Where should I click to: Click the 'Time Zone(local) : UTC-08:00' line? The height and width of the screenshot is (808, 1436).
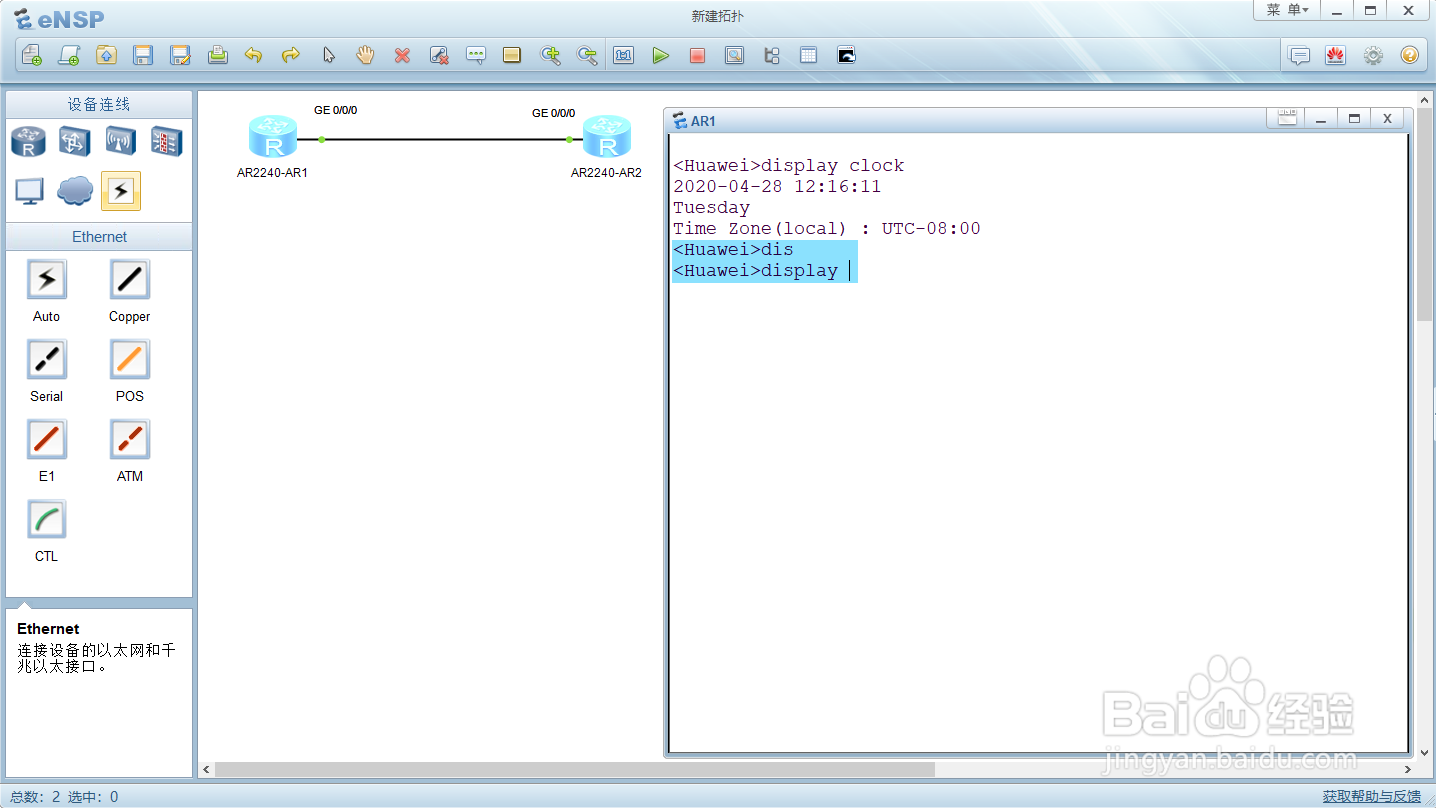pos(826,228)
